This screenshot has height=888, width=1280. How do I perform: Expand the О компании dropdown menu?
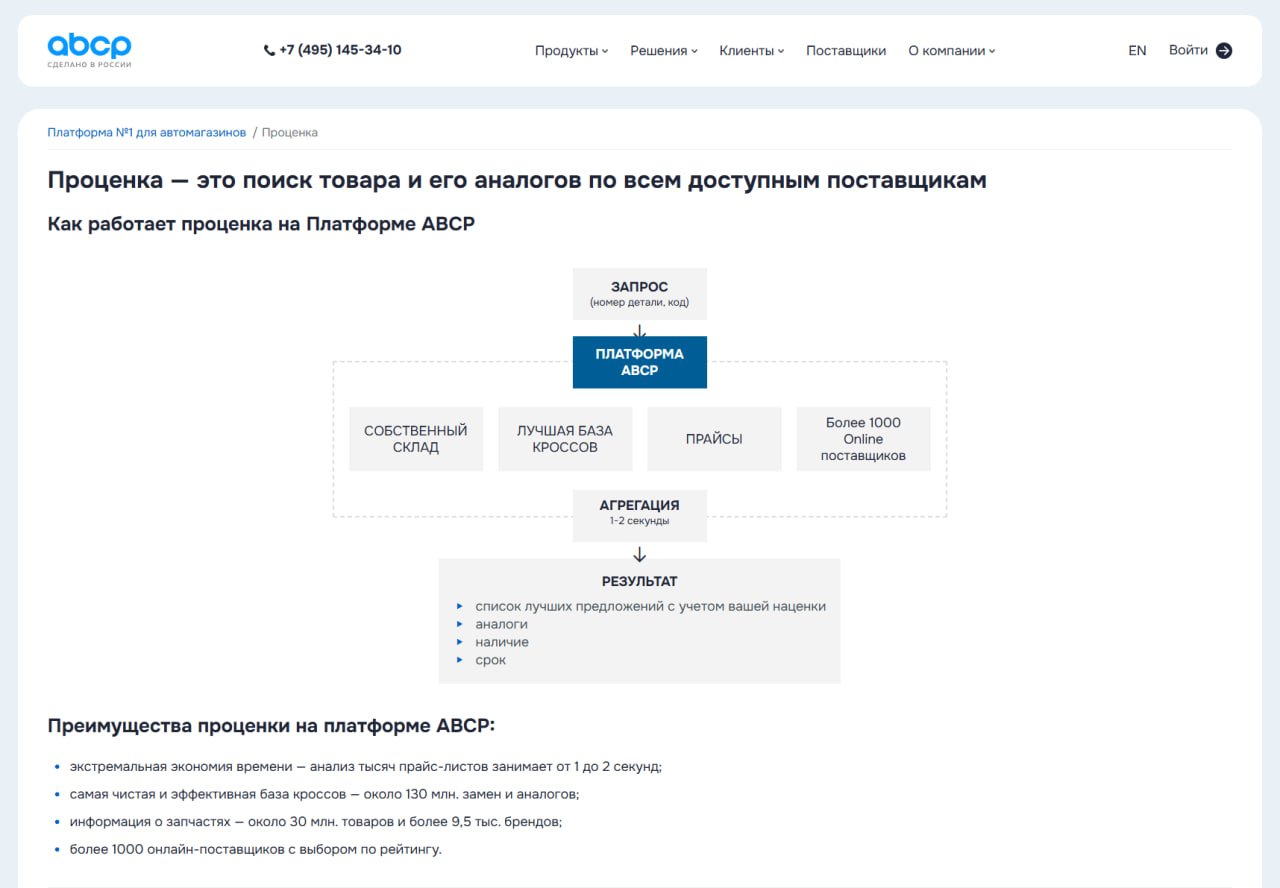click(952, 51)
